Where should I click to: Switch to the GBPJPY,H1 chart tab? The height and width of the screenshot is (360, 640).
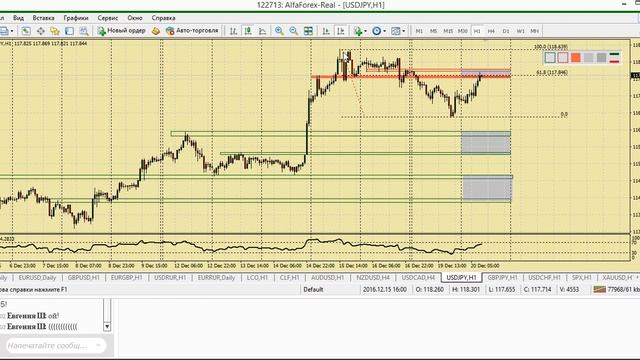[502, 278]
